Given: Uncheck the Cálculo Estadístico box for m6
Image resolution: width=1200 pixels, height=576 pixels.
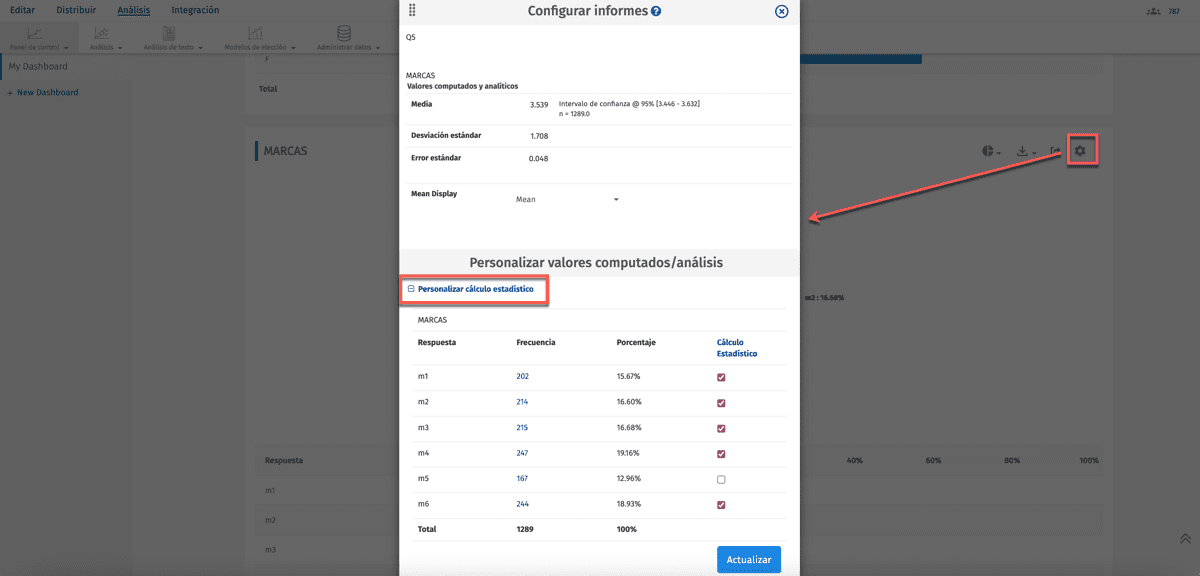Looking at the screenshot, I should point(721,506).
